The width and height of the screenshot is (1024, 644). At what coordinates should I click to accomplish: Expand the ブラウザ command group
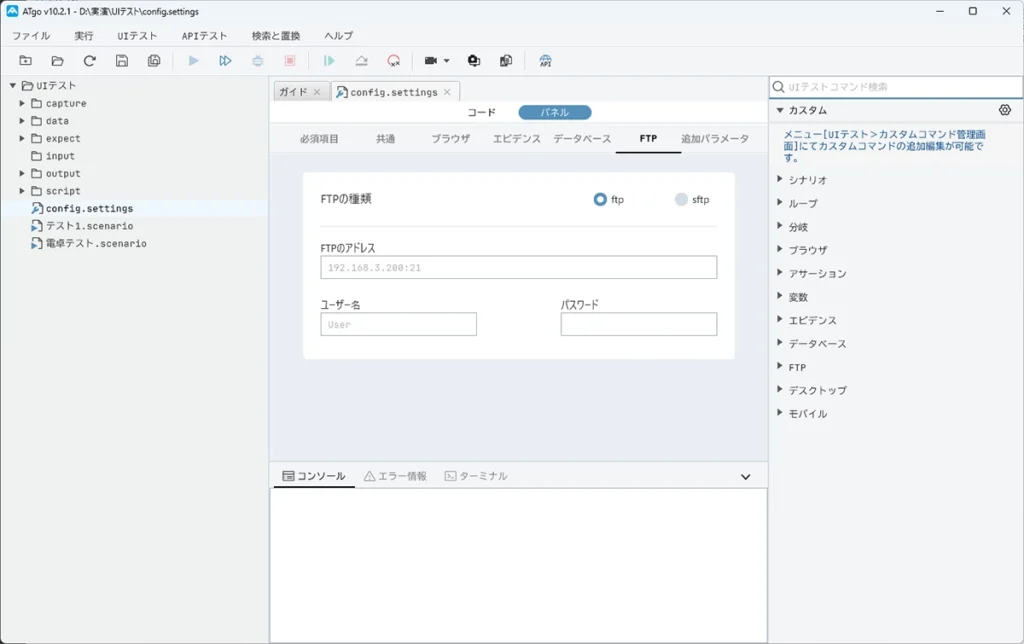point(780,249)
